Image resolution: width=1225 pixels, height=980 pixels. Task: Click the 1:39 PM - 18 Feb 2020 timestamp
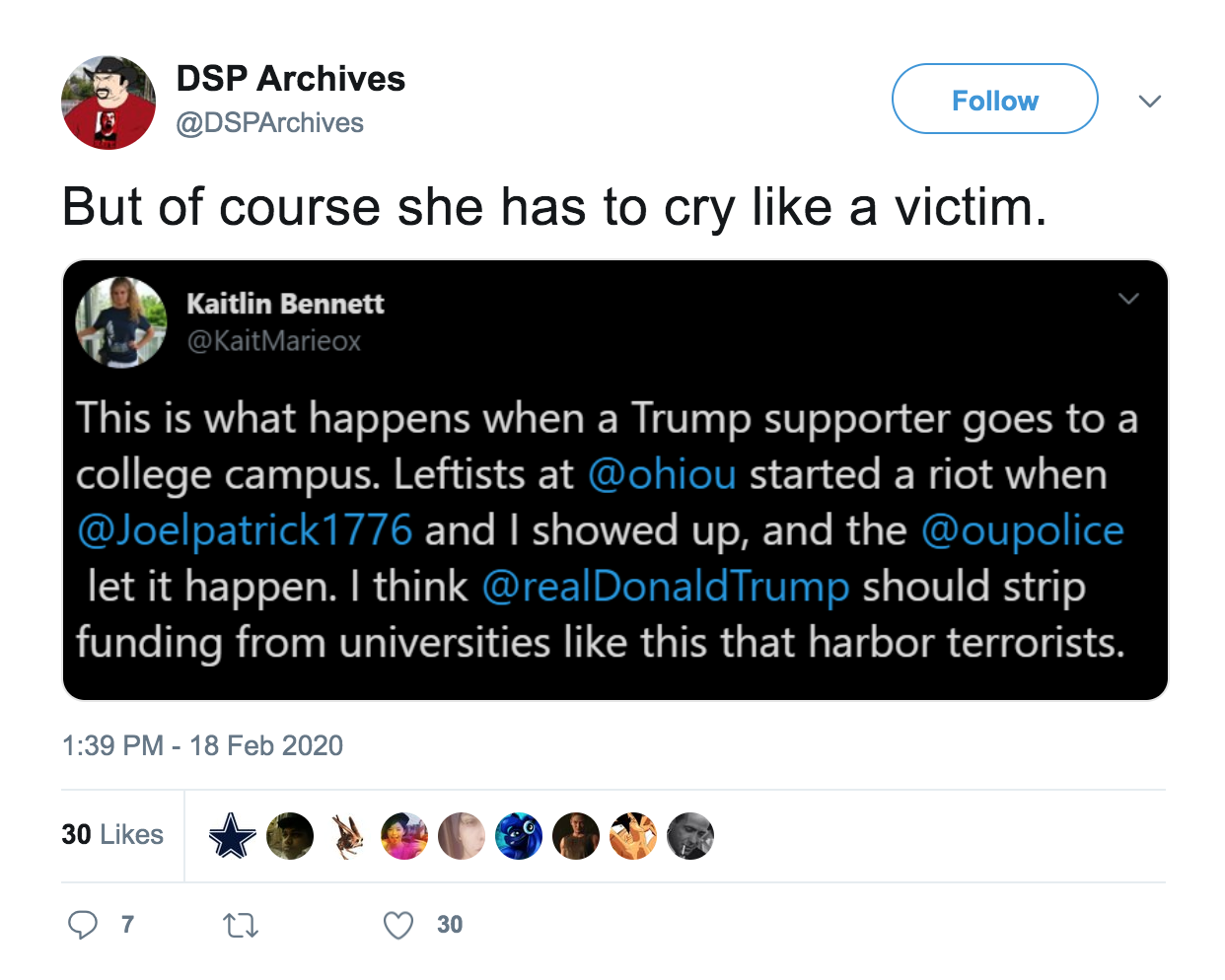(202, 745)
